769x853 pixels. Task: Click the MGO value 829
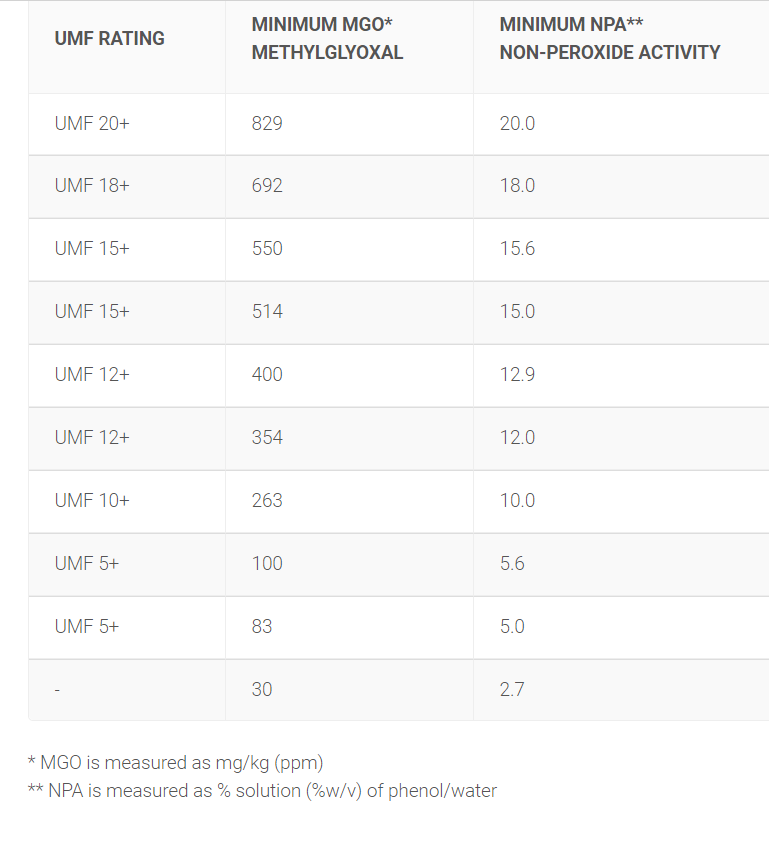coord(267,123)
